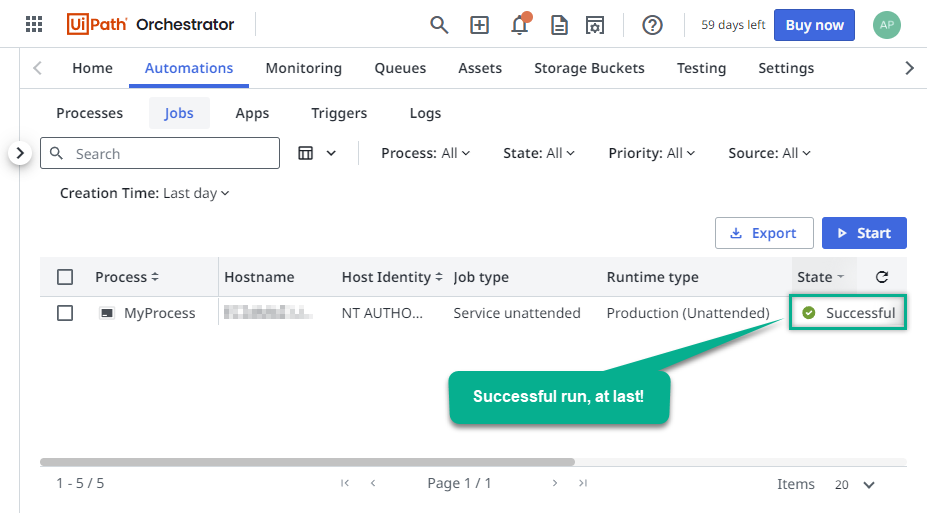
Task: Open the AP user avatar menu
Action: (886, 25)
